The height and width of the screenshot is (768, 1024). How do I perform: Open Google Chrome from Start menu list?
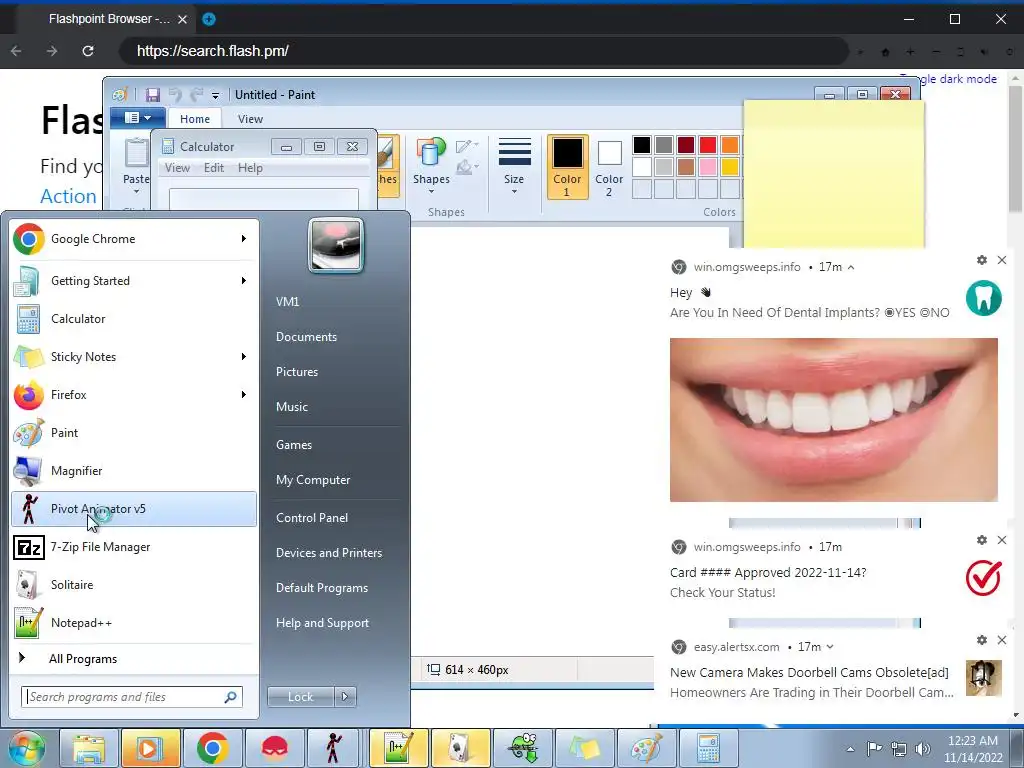[134, 239]
